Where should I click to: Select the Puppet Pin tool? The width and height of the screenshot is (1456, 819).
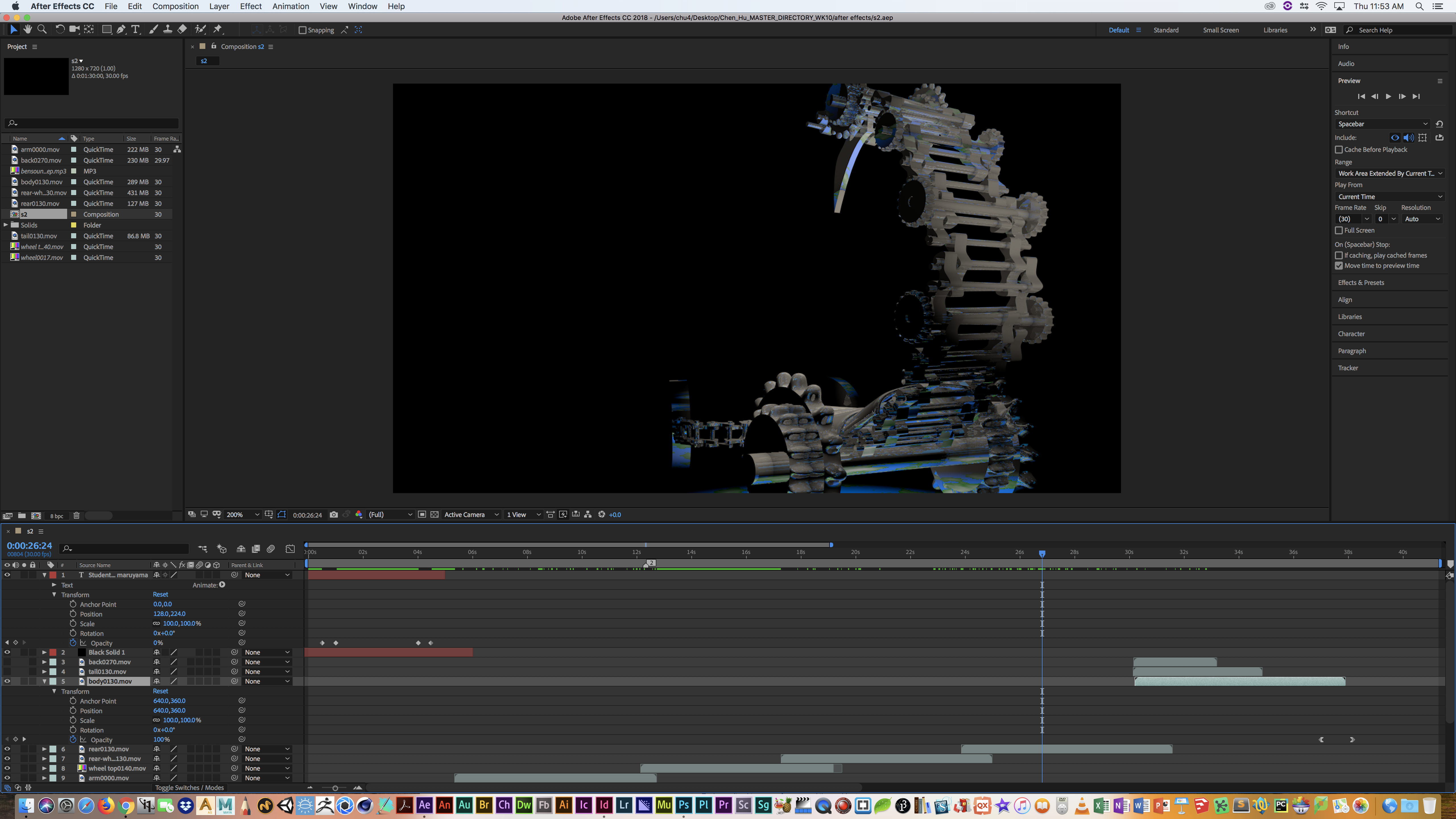(x=218, y=29)
